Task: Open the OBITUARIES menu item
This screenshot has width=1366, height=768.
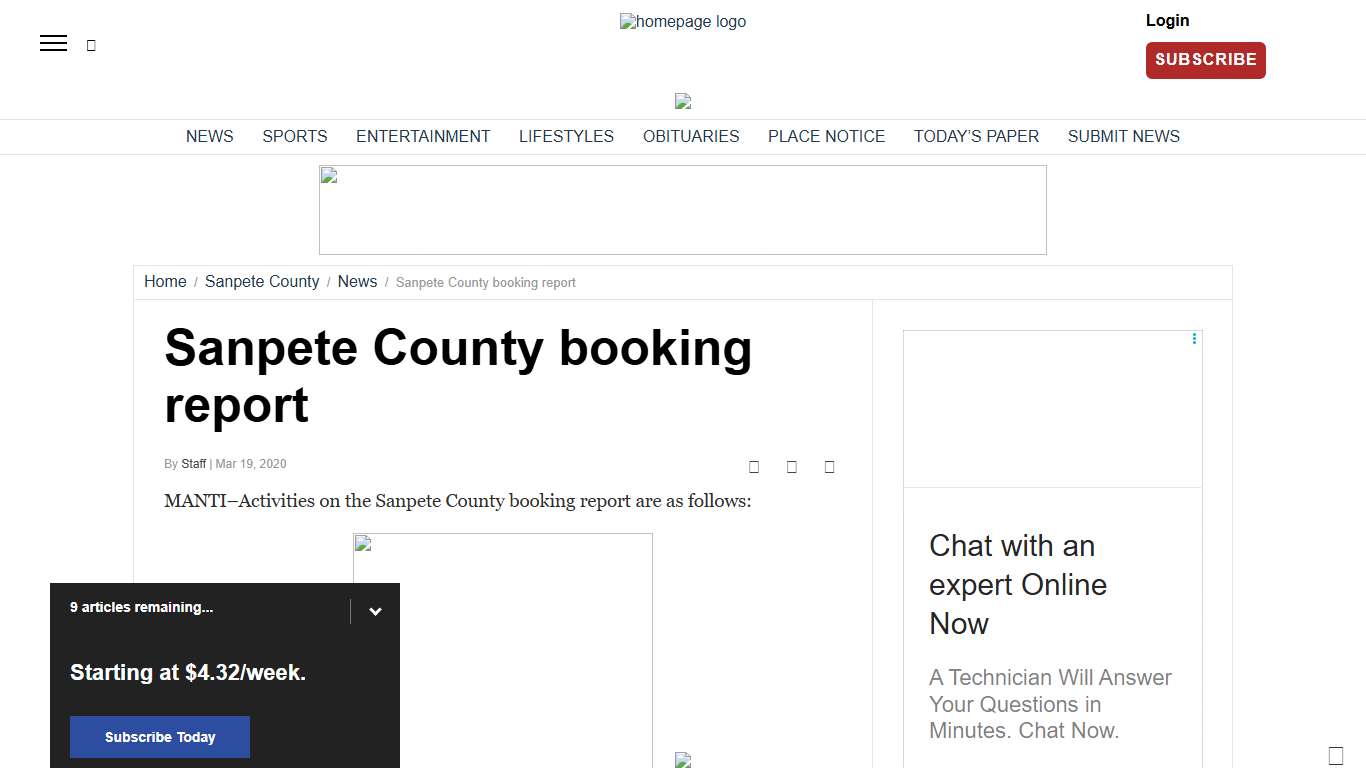Action: [691, 136]
